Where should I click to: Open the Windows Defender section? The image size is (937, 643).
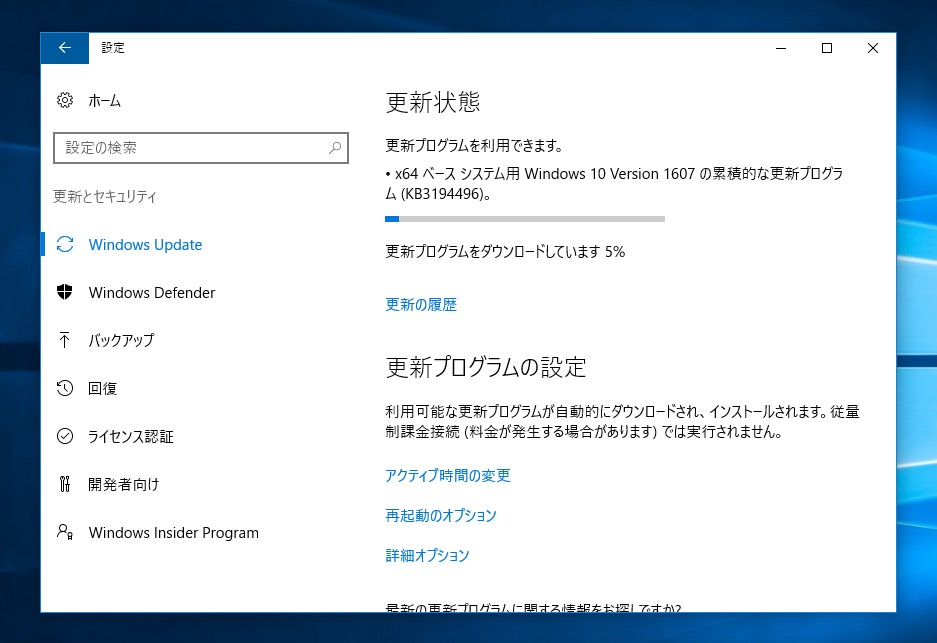tap(152, 292)
